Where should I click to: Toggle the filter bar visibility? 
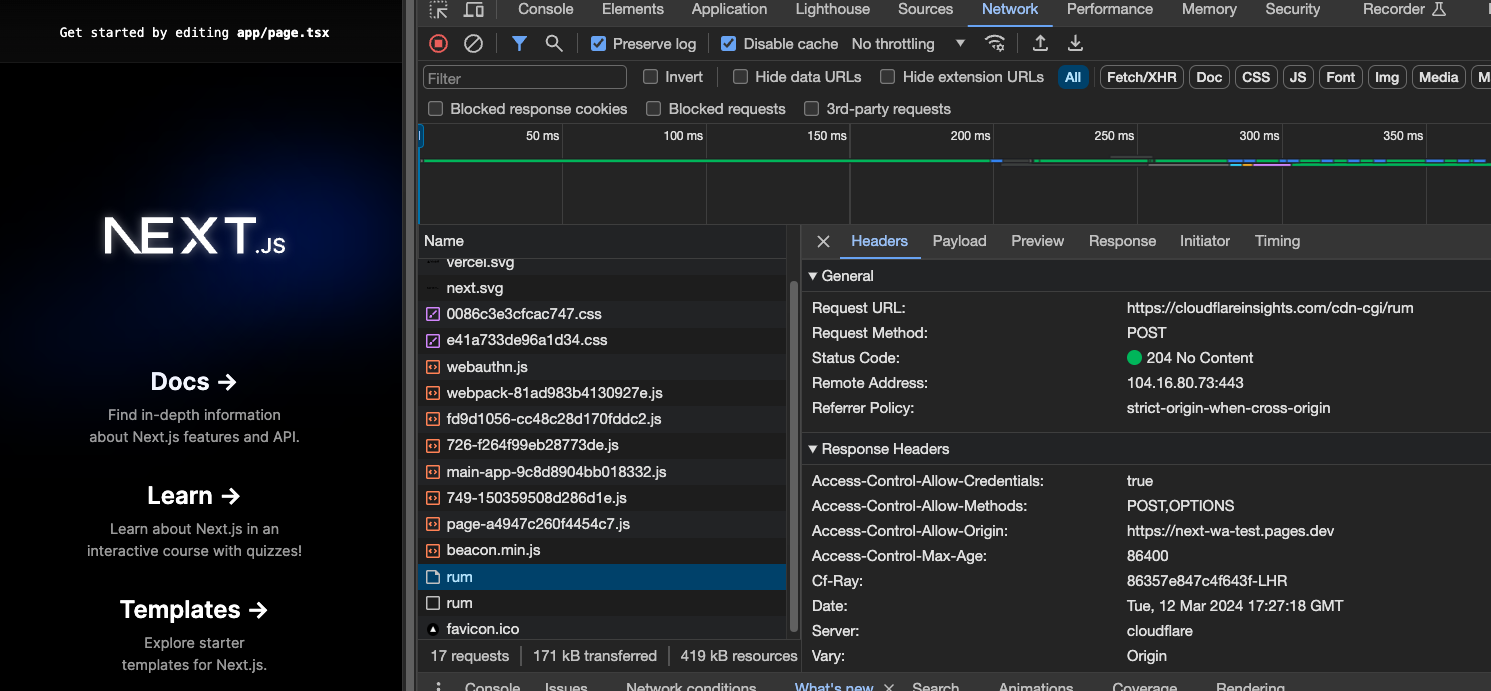[x=518, y=43]
